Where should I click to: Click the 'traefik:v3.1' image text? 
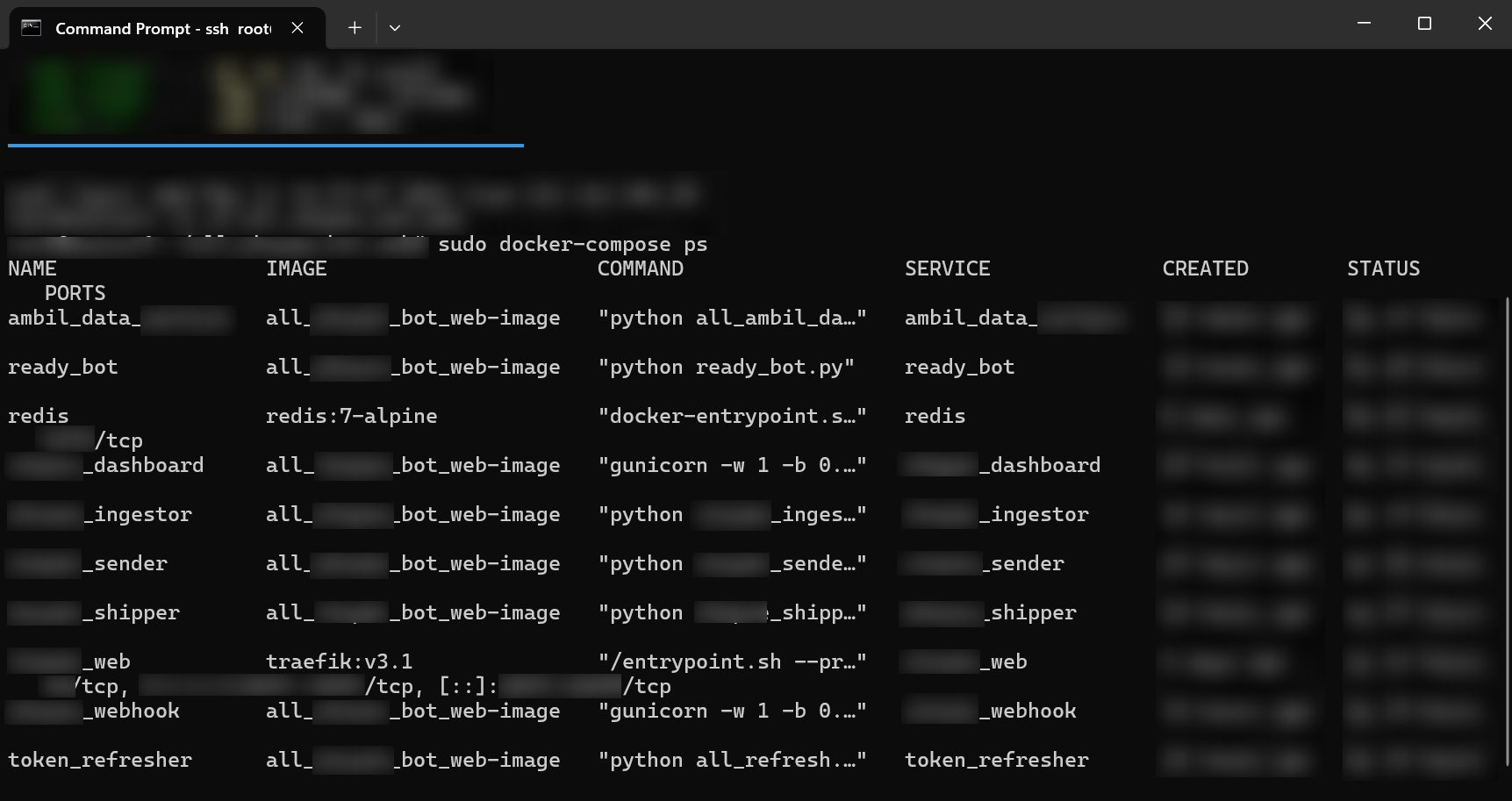tap(340, 662)
